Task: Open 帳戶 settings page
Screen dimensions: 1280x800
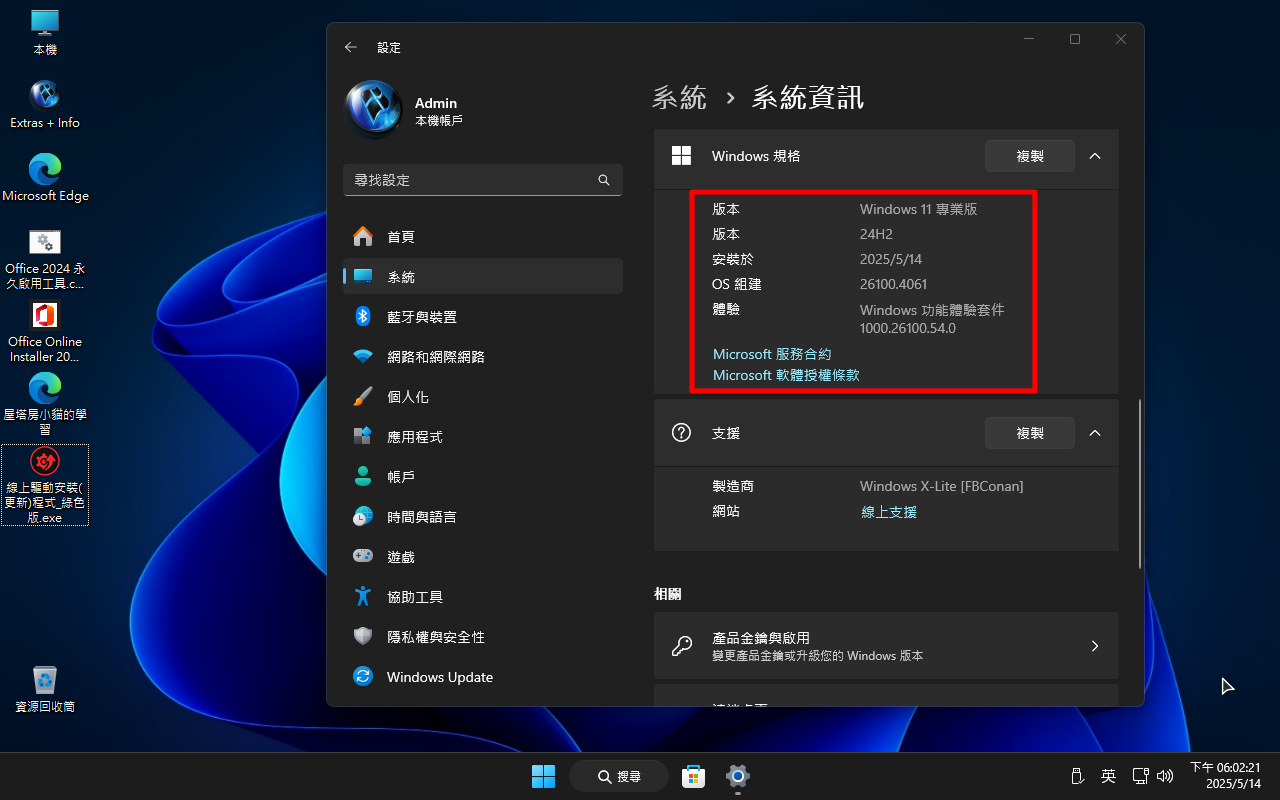Action: coord(482,477)
